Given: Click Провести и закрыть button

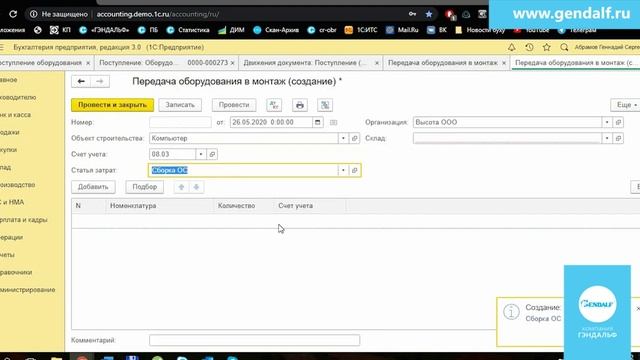Looking at the screenshot, I should click(112, 105).
